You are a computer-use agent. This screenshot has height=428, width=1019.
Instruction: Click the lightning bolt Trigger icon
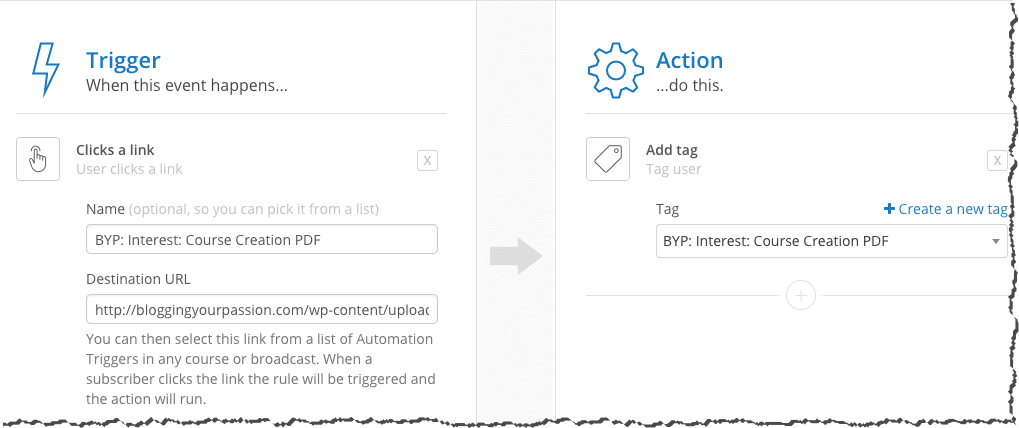tap(45, 70)
